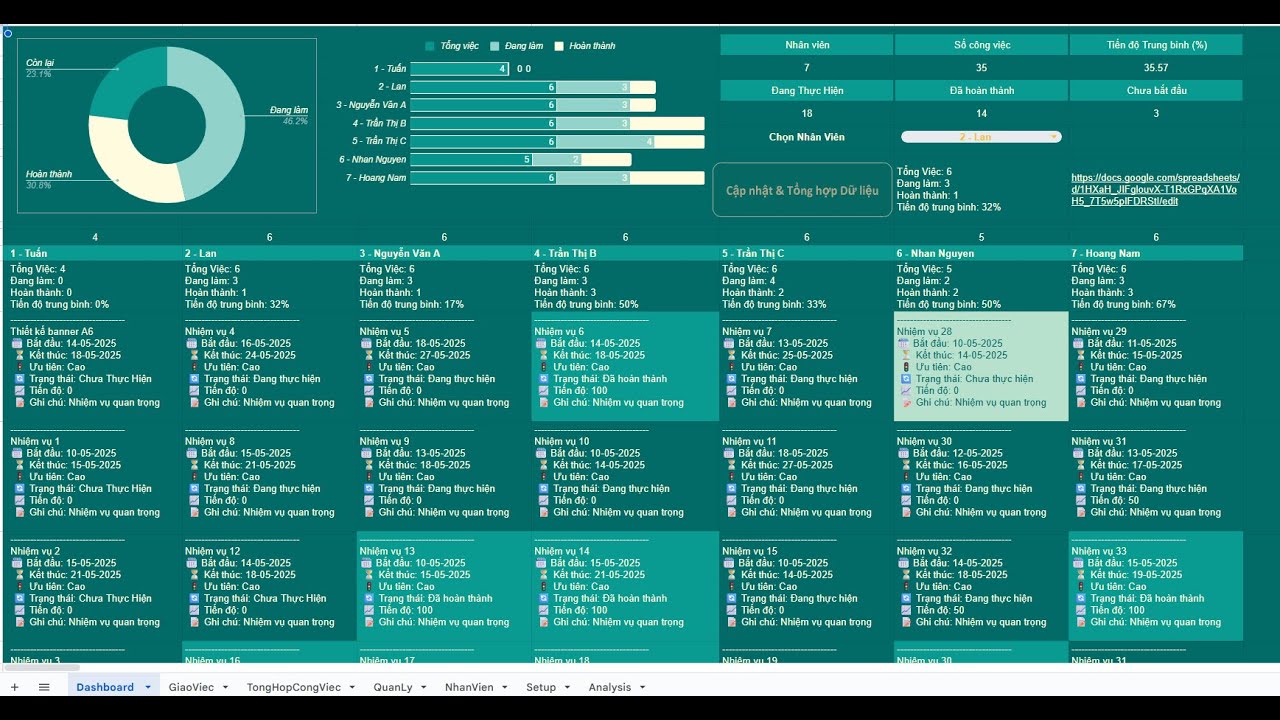Click calendar icon beside Bắt đầu in Nhiệm vụ 4

(x=191, y=343)
